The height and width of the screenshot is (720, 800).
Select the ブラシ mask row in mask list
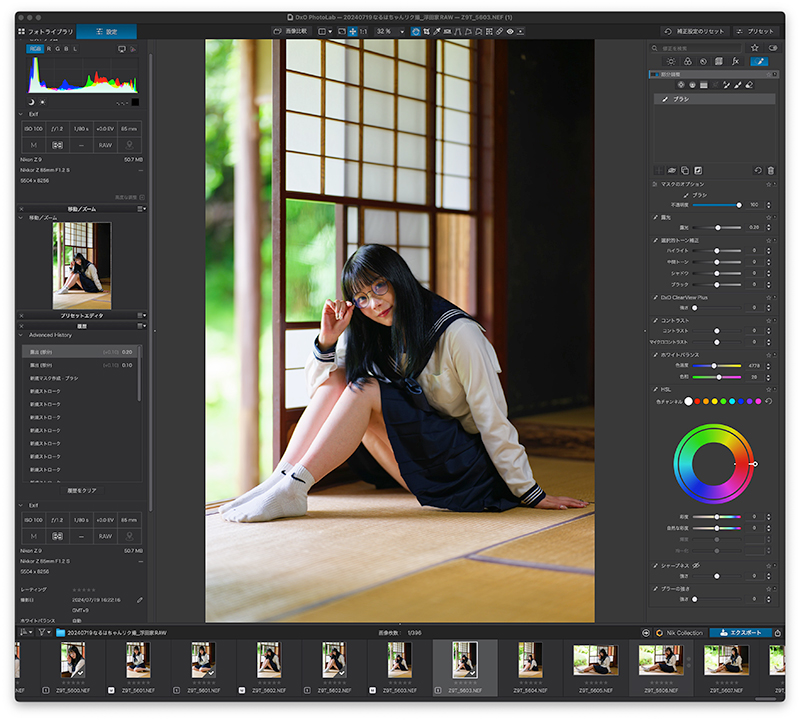[x=714, y=99]
